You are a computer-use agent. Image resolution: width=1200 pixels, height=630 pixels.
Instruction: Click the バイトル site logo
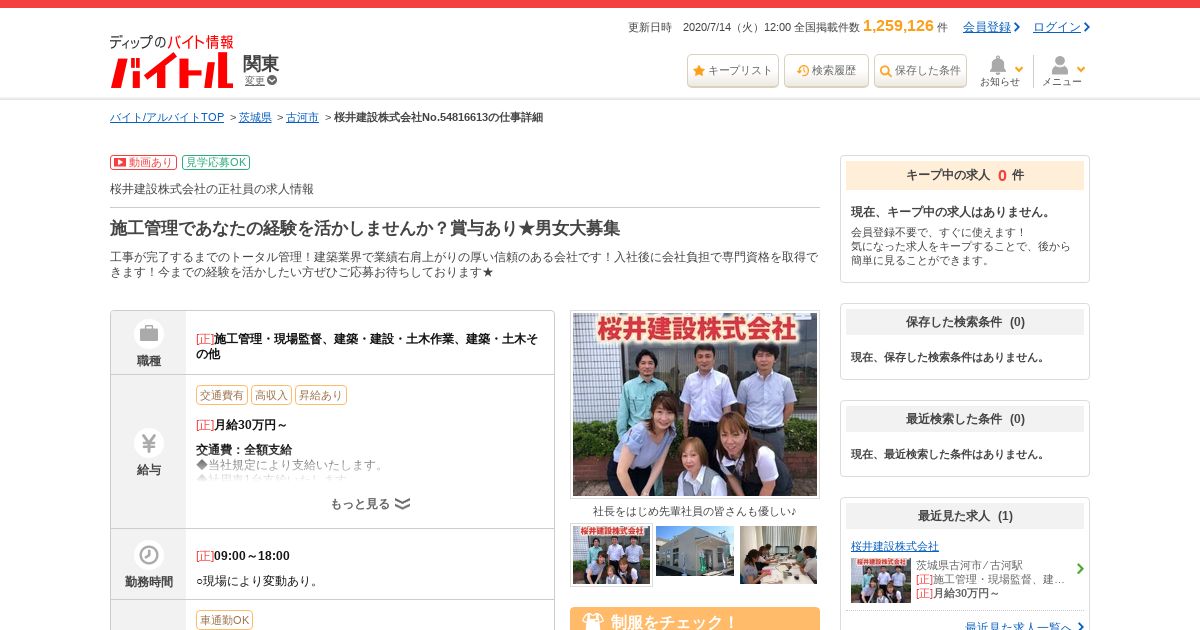(171, 62)
